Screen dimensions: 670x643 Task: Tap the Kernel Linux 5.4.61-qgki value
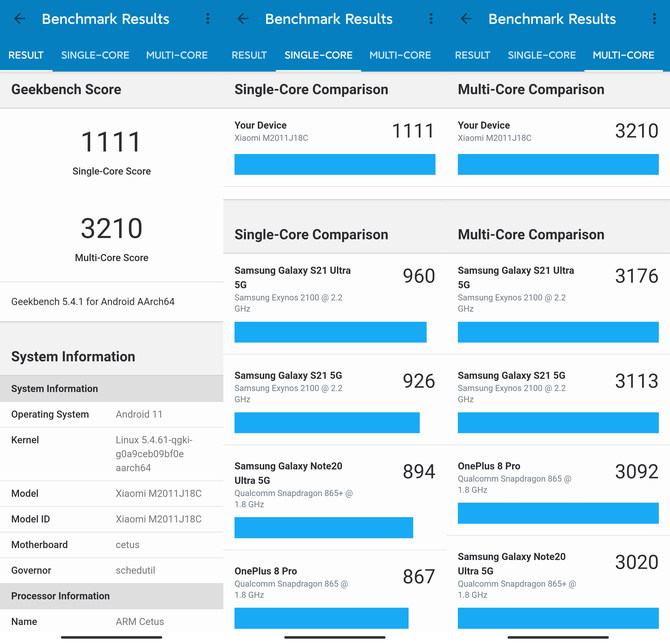pyautogui.click(x=154, y=454)
